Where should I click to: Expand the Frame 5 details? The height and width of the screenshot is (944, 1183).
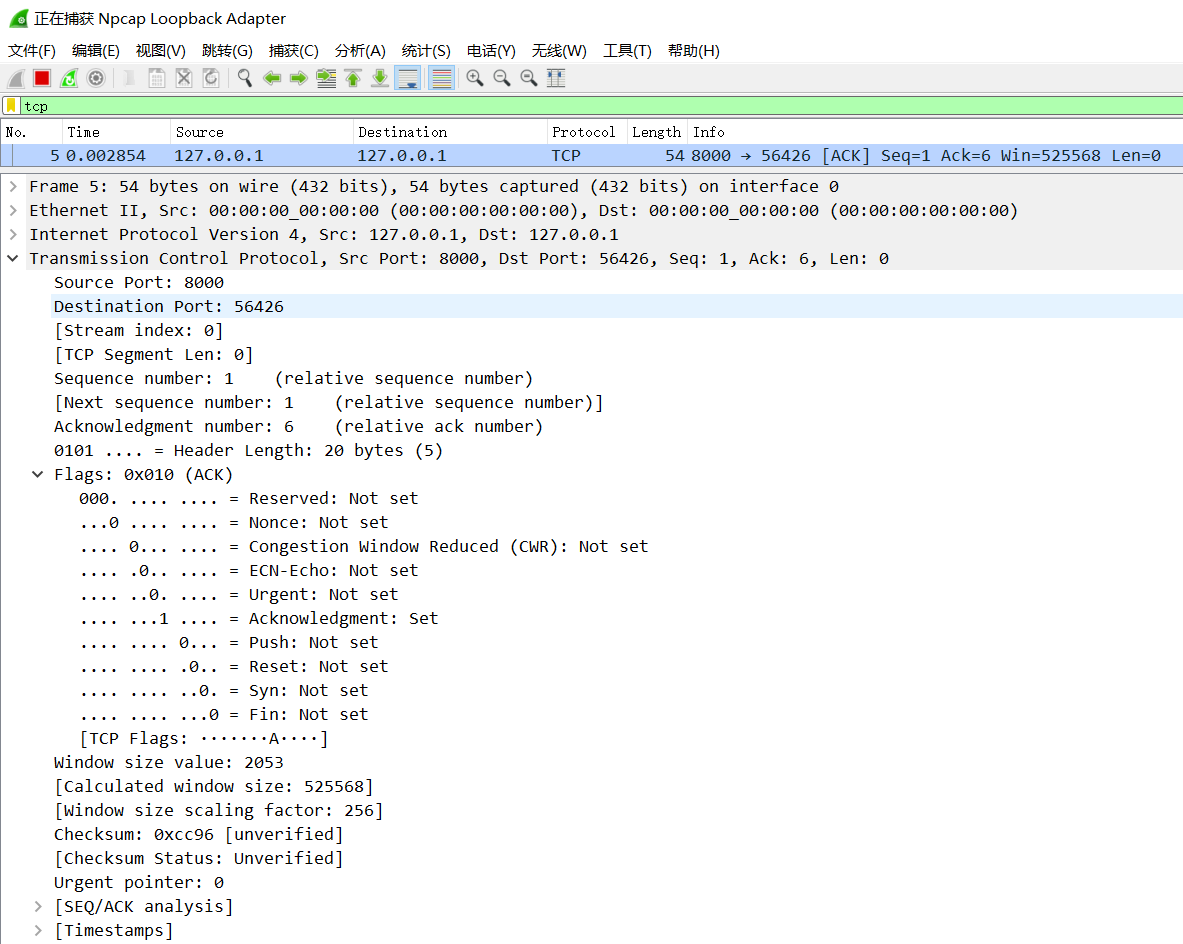[13, 187]
